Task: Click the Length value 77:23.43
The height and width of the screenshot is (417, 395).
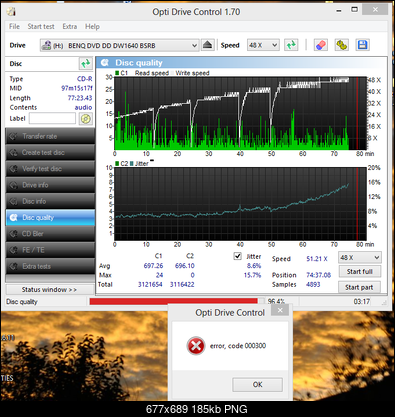Action: (x=80, y=98)
